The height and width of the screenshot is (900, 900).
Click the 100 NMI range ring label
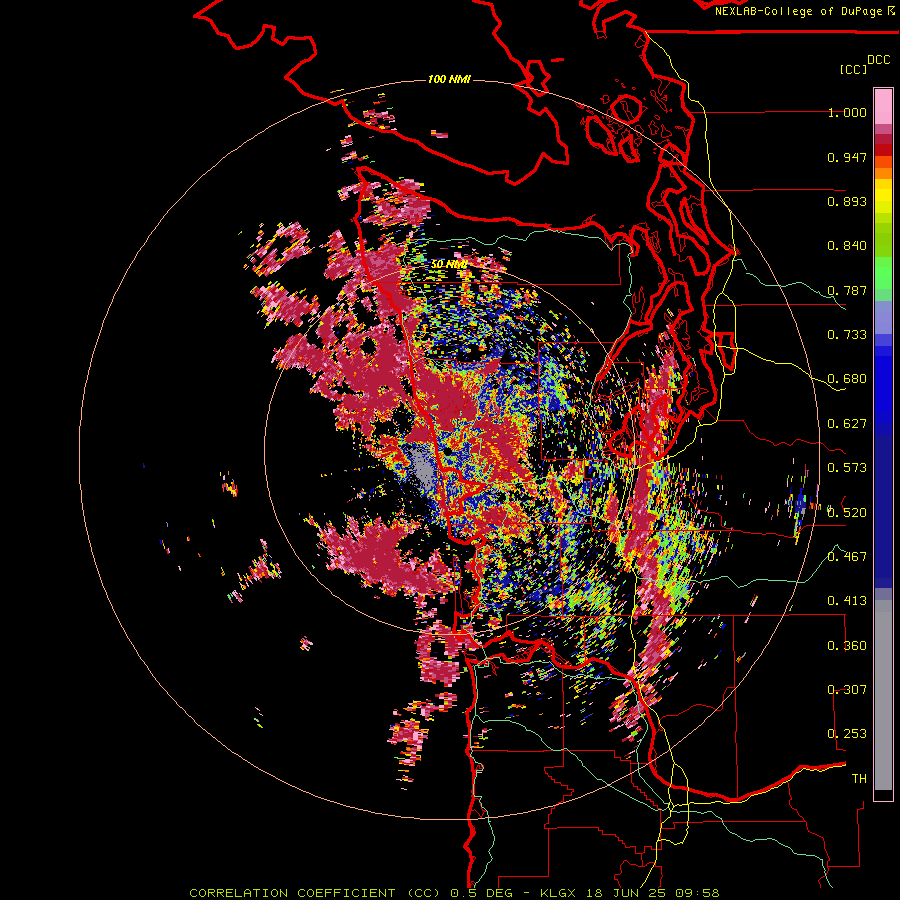(449, 79)
